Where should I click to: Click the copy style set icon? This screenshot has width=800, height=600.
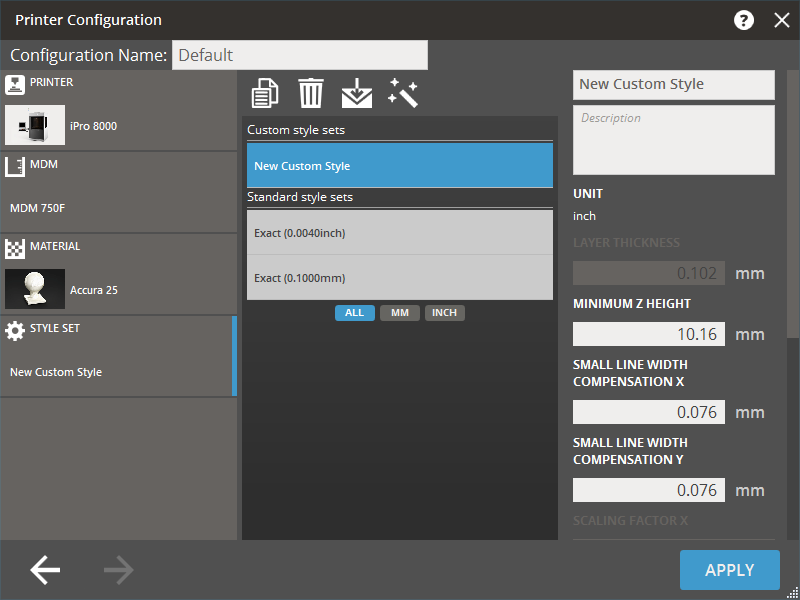265,93
